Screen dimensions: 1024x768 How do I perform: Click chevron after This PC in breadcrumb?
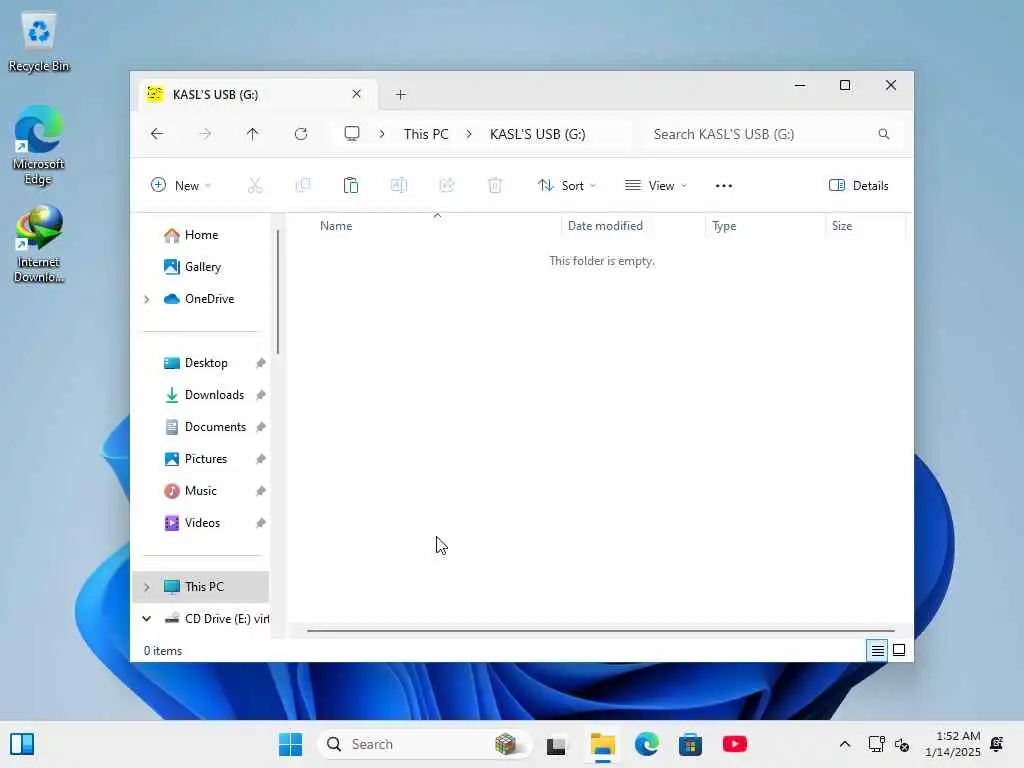(469, 134)
